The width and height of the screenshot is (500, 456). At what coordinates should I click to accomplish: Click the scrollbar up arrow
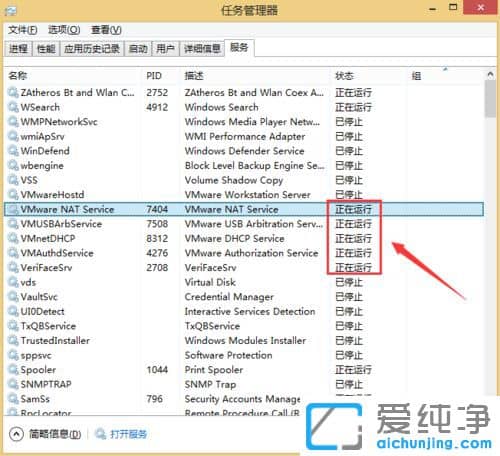point(490,75)
